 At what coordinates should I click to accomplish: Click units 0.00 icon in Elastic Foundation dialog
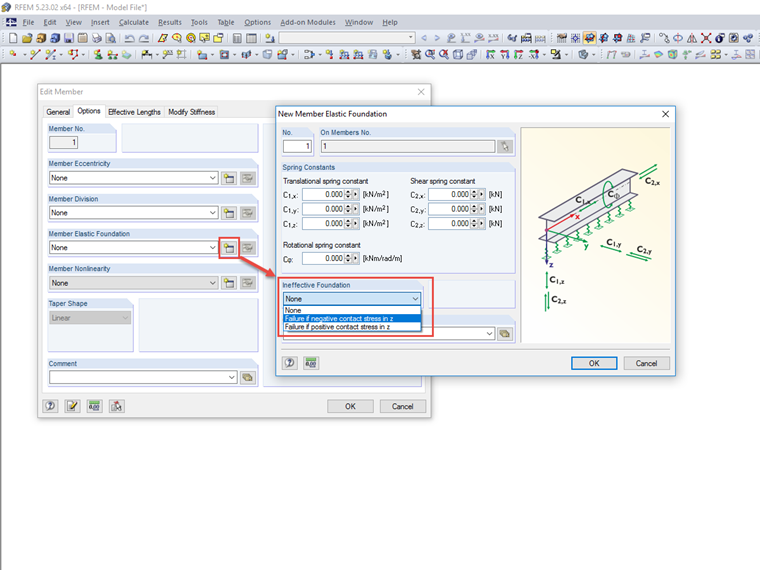311,363
